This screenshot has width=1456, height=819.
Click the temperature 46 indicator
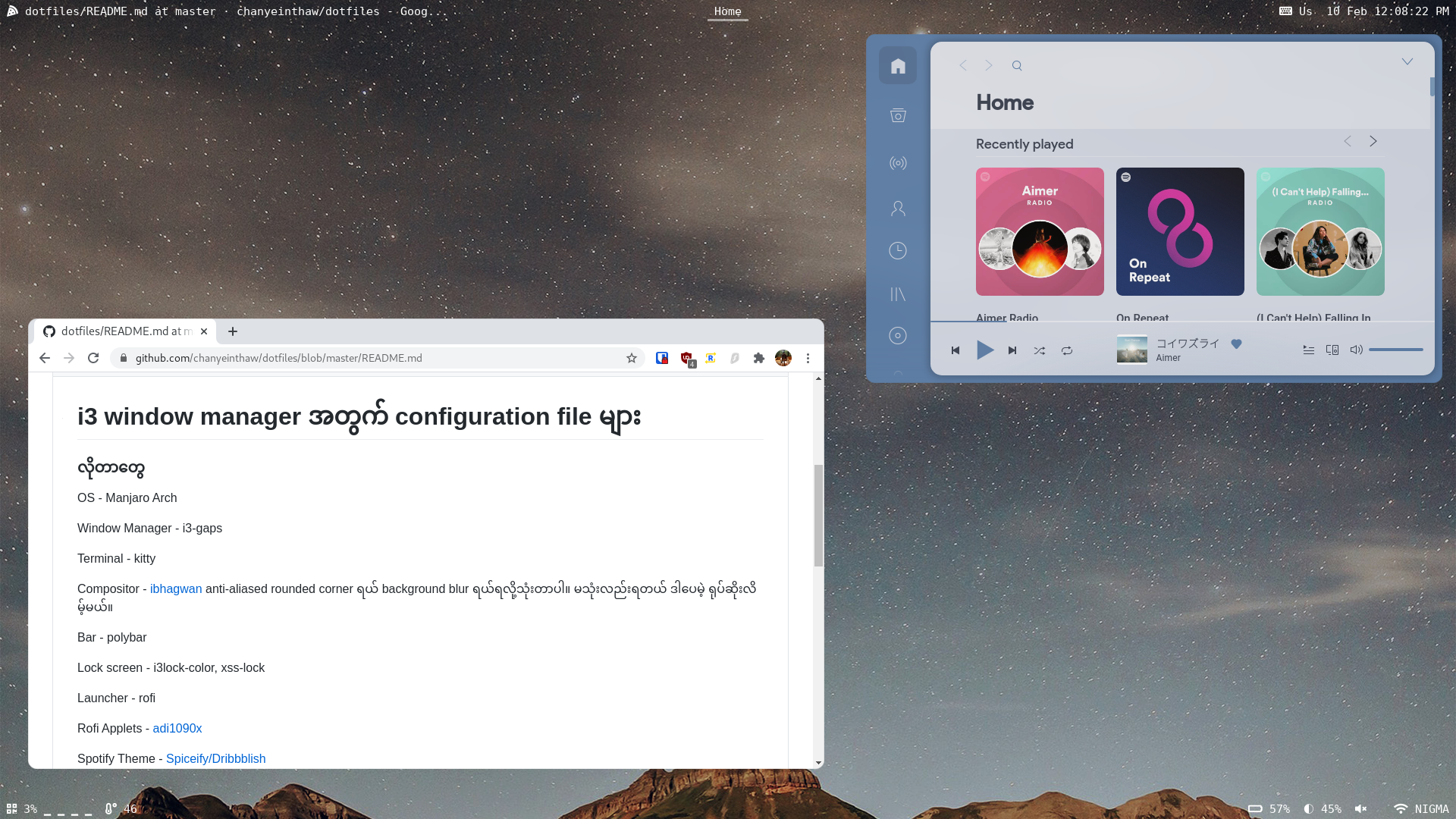click(x=121, y=809)
